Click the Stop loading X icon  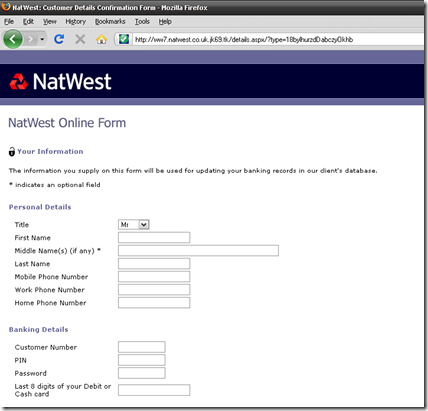[x=80, y=39]
